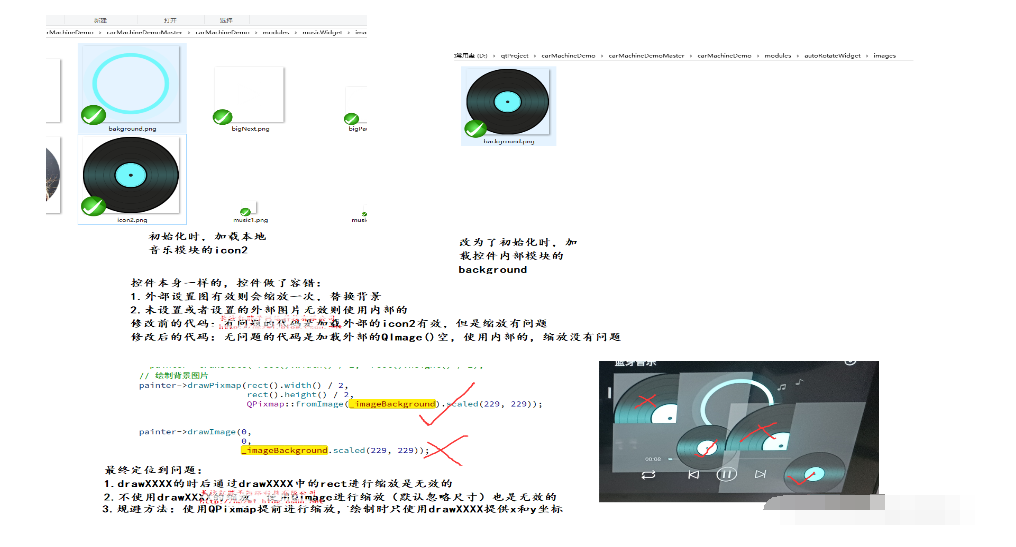Go to qtProject in right explorer breadcrumb
The image size is (1016, 547).
[x=514, y=56]
